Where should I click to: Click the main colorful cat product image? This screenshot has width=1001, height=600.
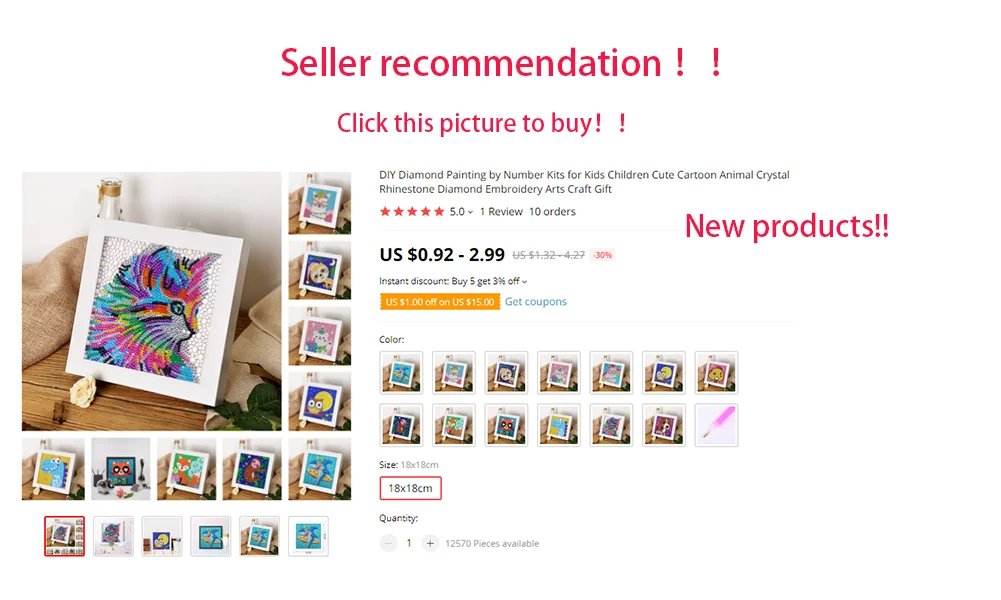pyautogui.click(x=151, y=301)
